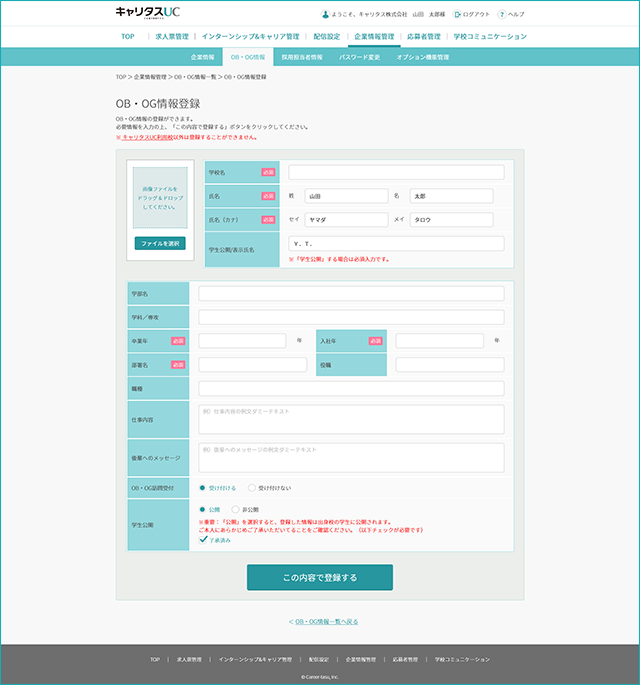The width and height of the screenshot is (640, 685).
Task: Click the ヘルプ question mark icon
Action: 502,14
